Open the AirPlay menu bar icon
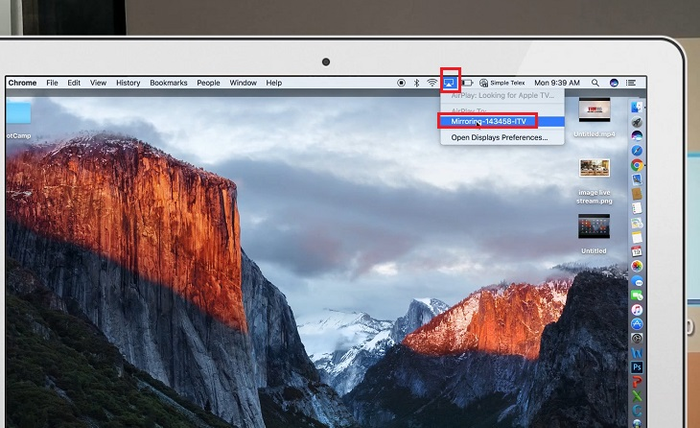The height and width of the screenshot is (428, 700). [x=450, y=83]
